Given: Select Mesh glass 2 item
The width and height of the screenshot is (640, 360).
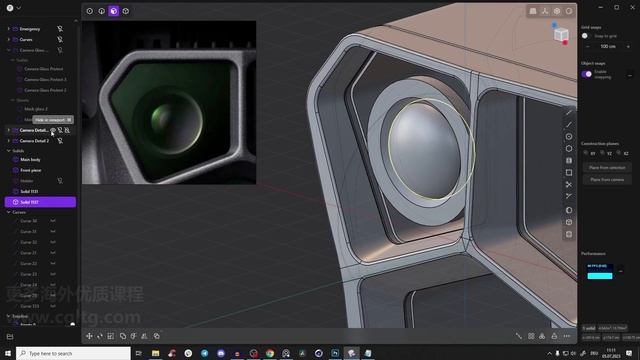Looking at the screenshot, I should [x=36, y=109].
